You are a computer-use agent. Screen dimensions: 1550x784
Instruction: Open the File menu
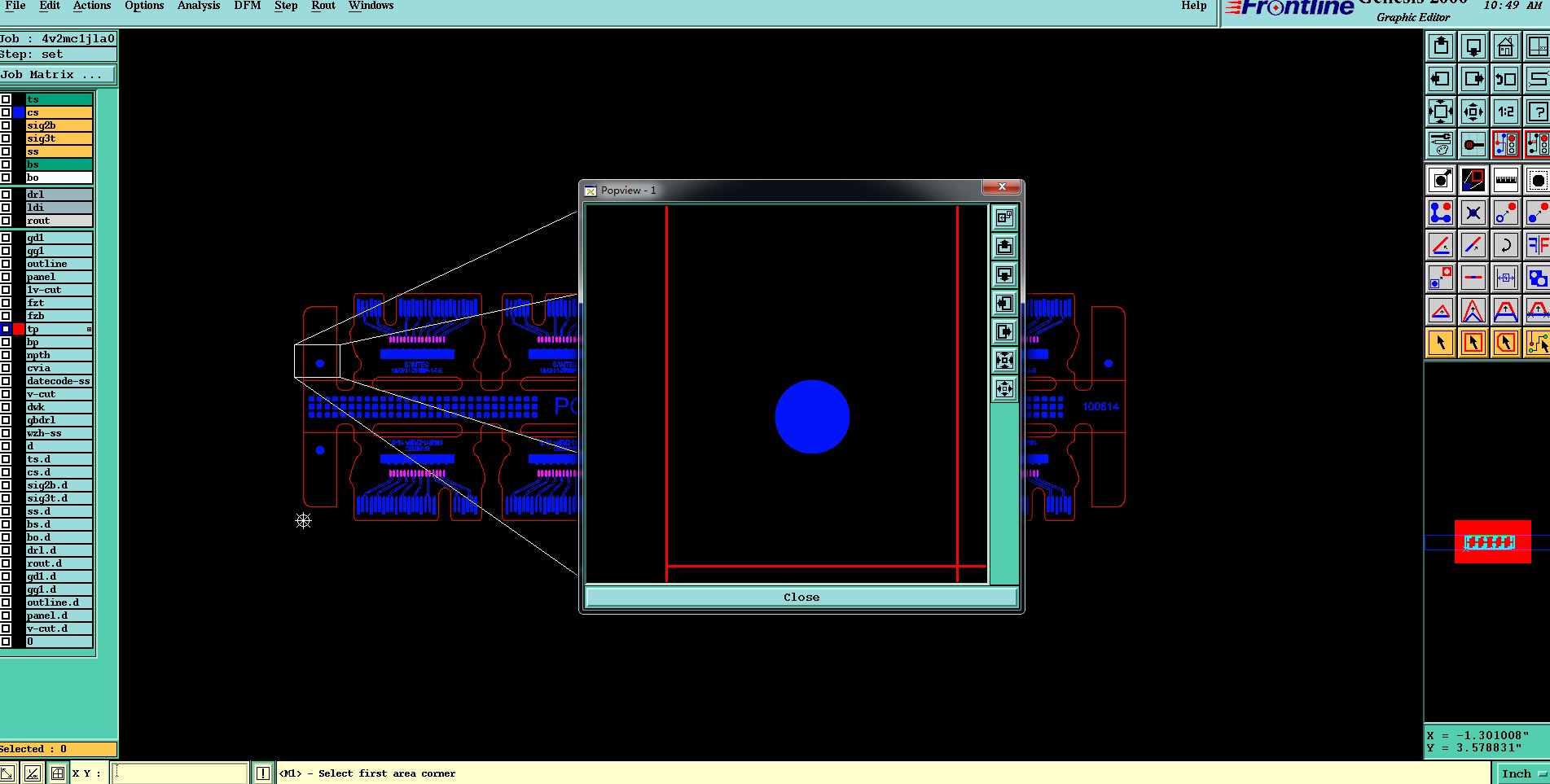point(15,6)
